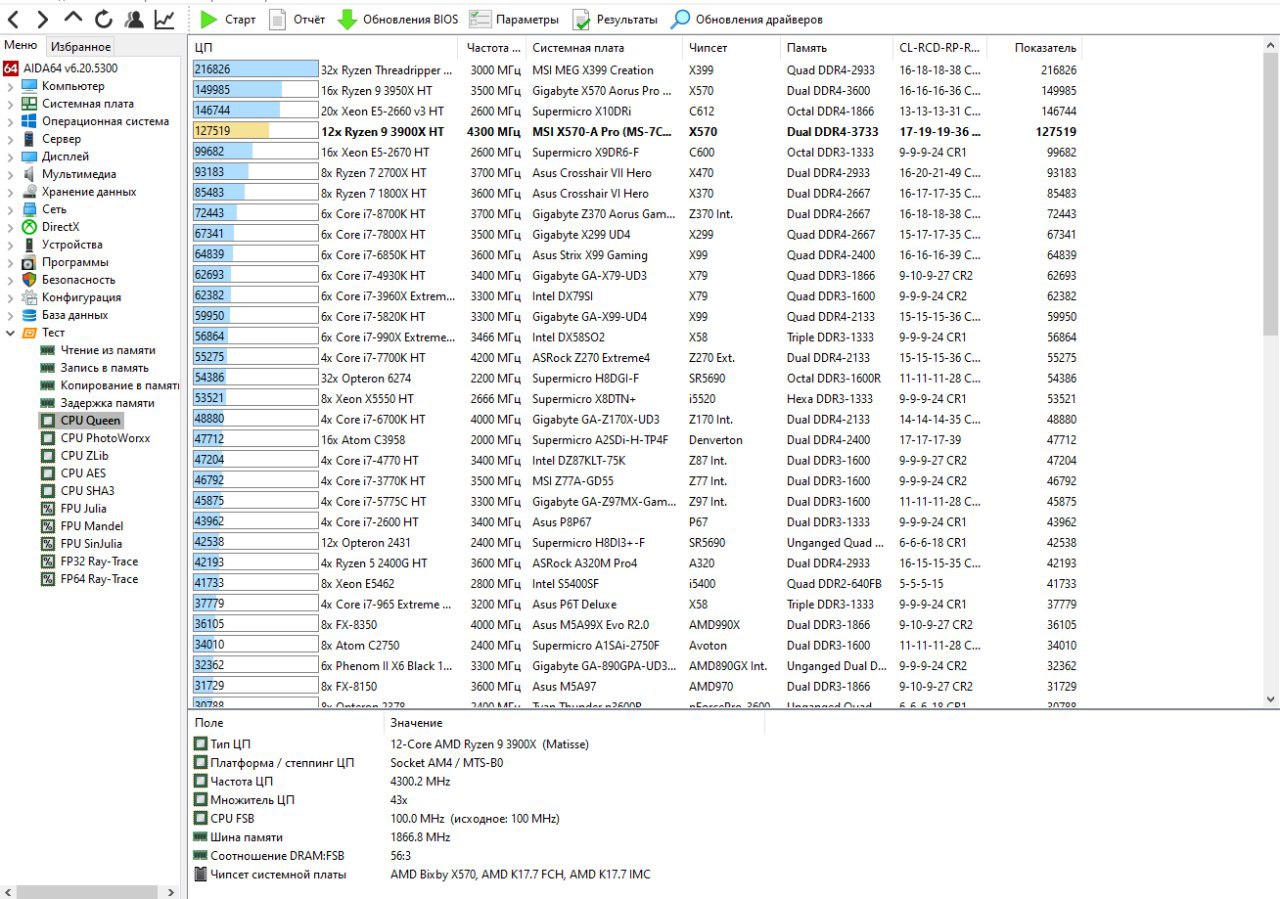Open Параметры settings

[x=514, y=19]
